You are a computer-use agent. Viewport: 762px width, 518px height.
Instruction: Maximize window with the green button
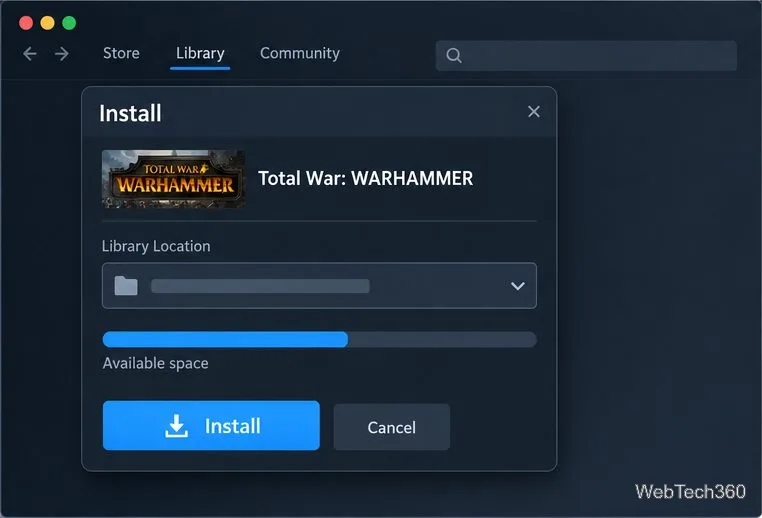[x=69, y=23]
